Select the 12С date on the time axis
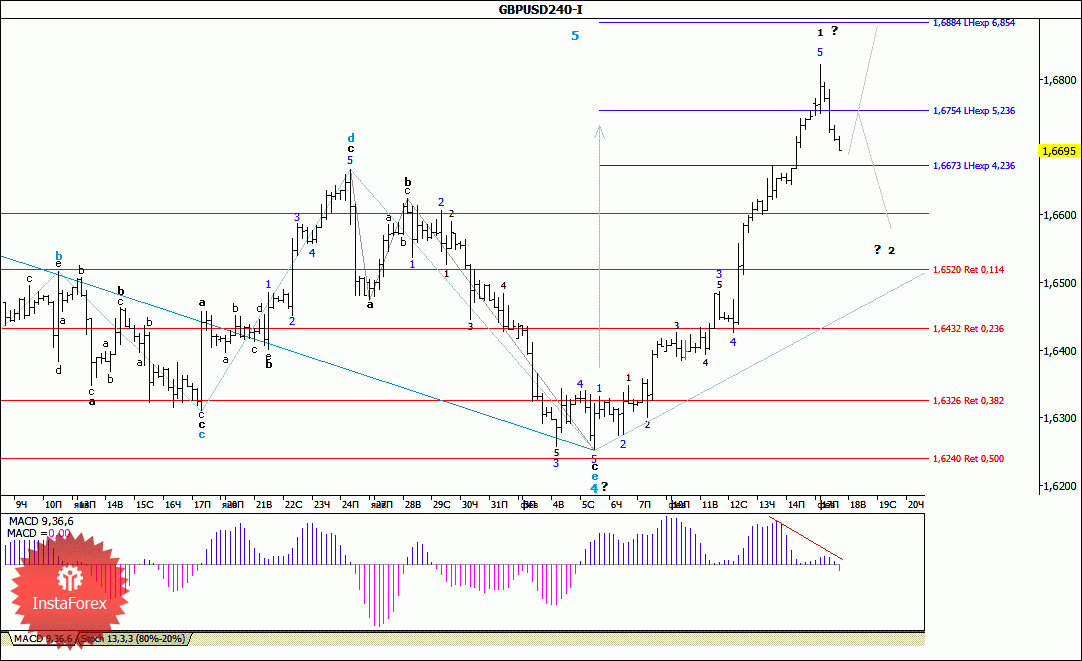The image size is (1082, 661). coord(738,505)
